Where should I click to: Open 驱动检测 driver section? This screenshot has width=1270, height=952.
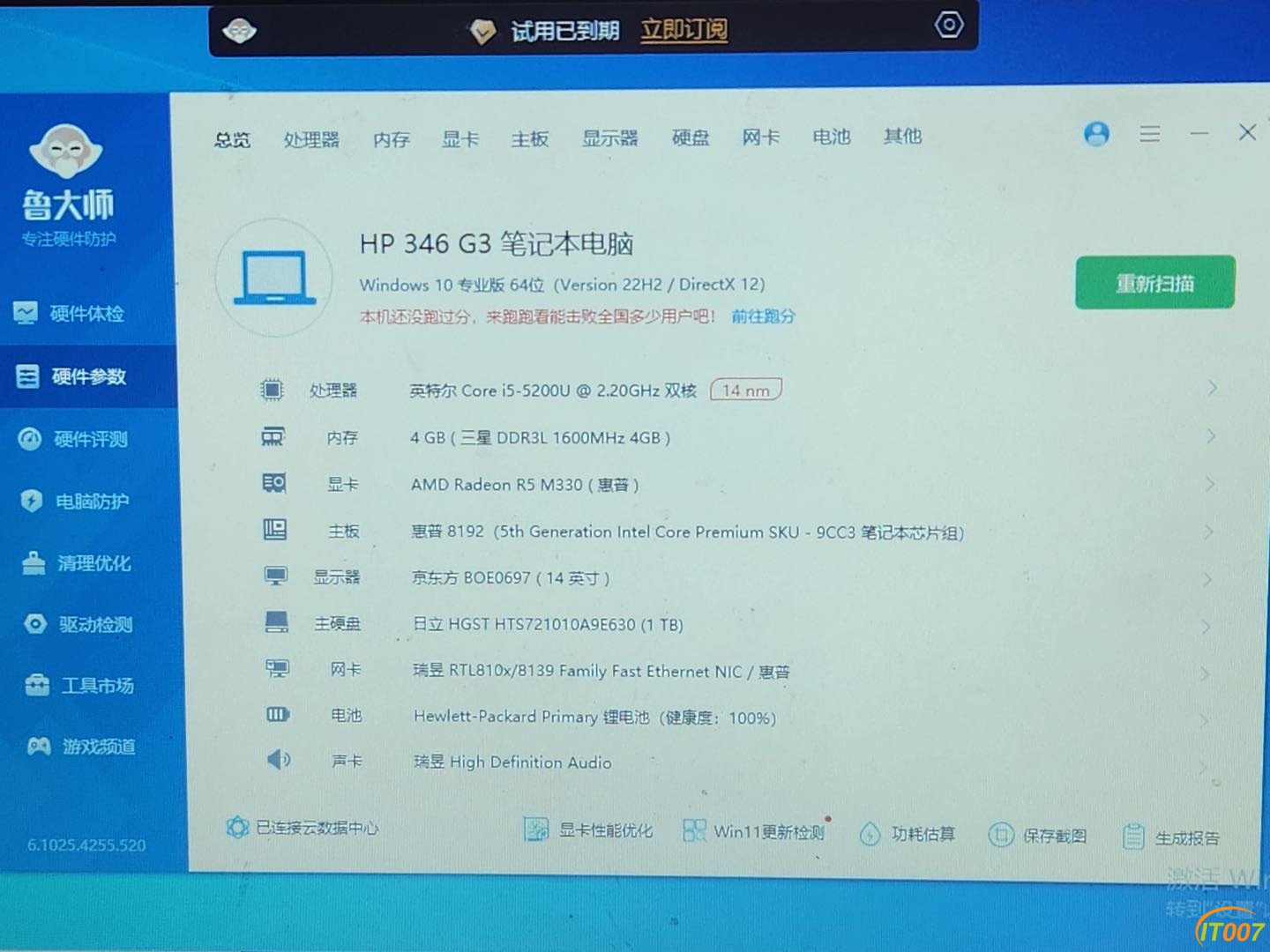[x=78, y=624]
